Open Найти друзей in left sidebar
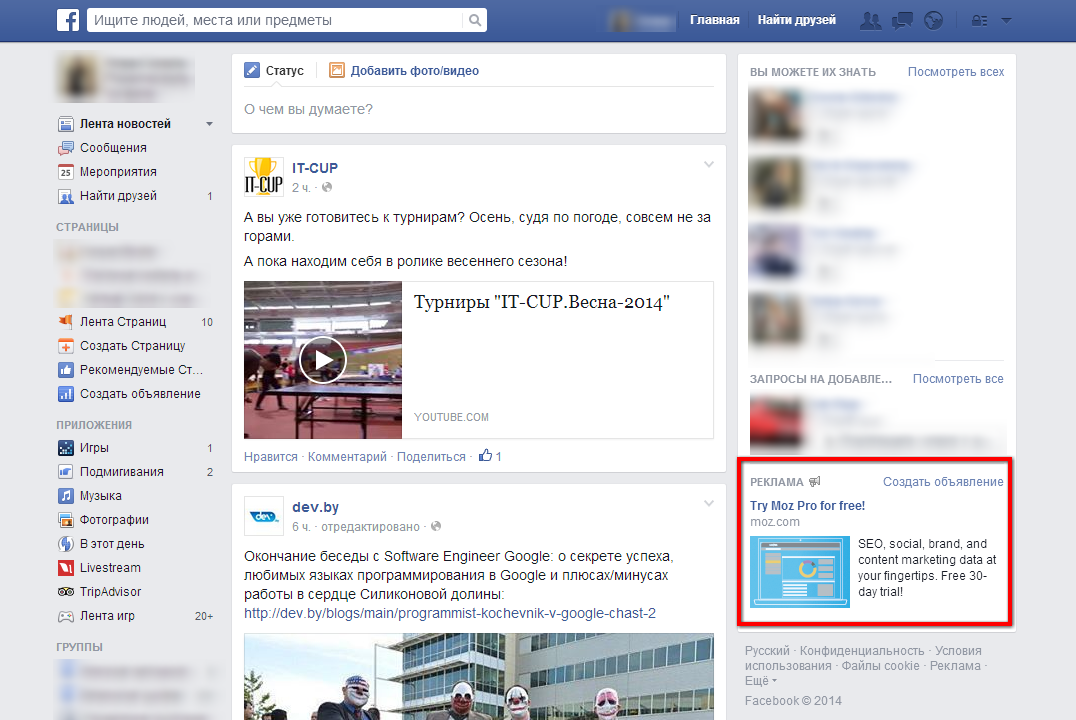Screen dimensions: 1076x720 tap(118, 196)
